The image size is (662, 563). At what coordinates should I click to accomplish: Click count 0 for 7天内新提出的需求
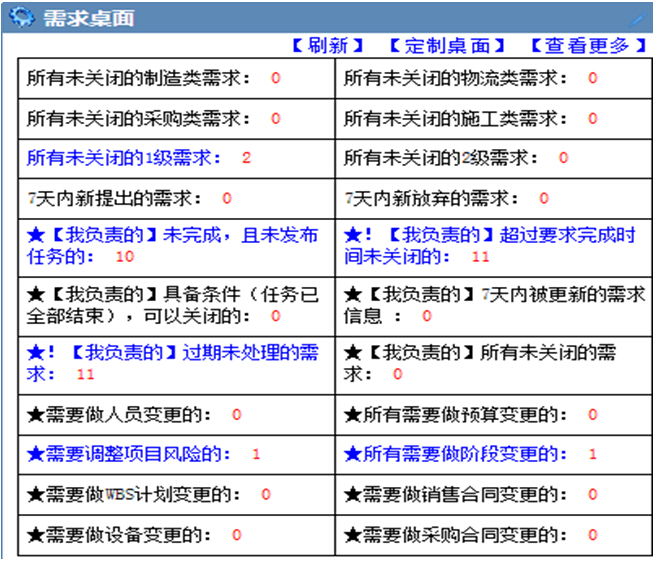point(227,198)
